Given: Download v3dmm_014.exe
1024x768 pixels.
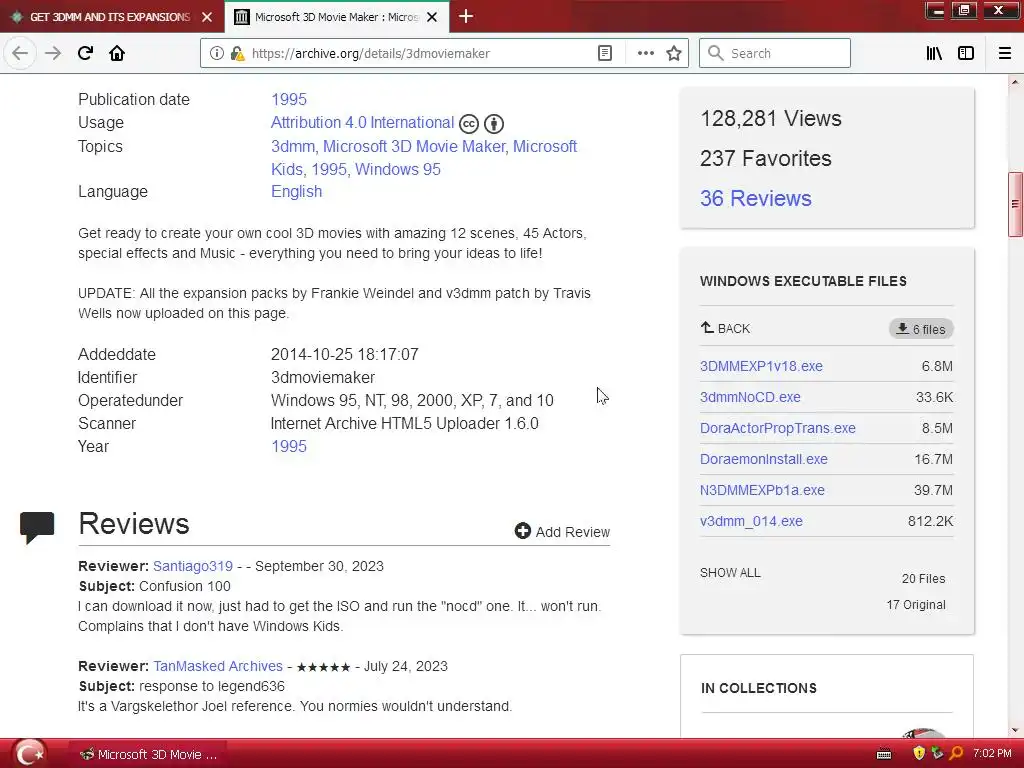Looking at the screenshot, I should point(751,521).
